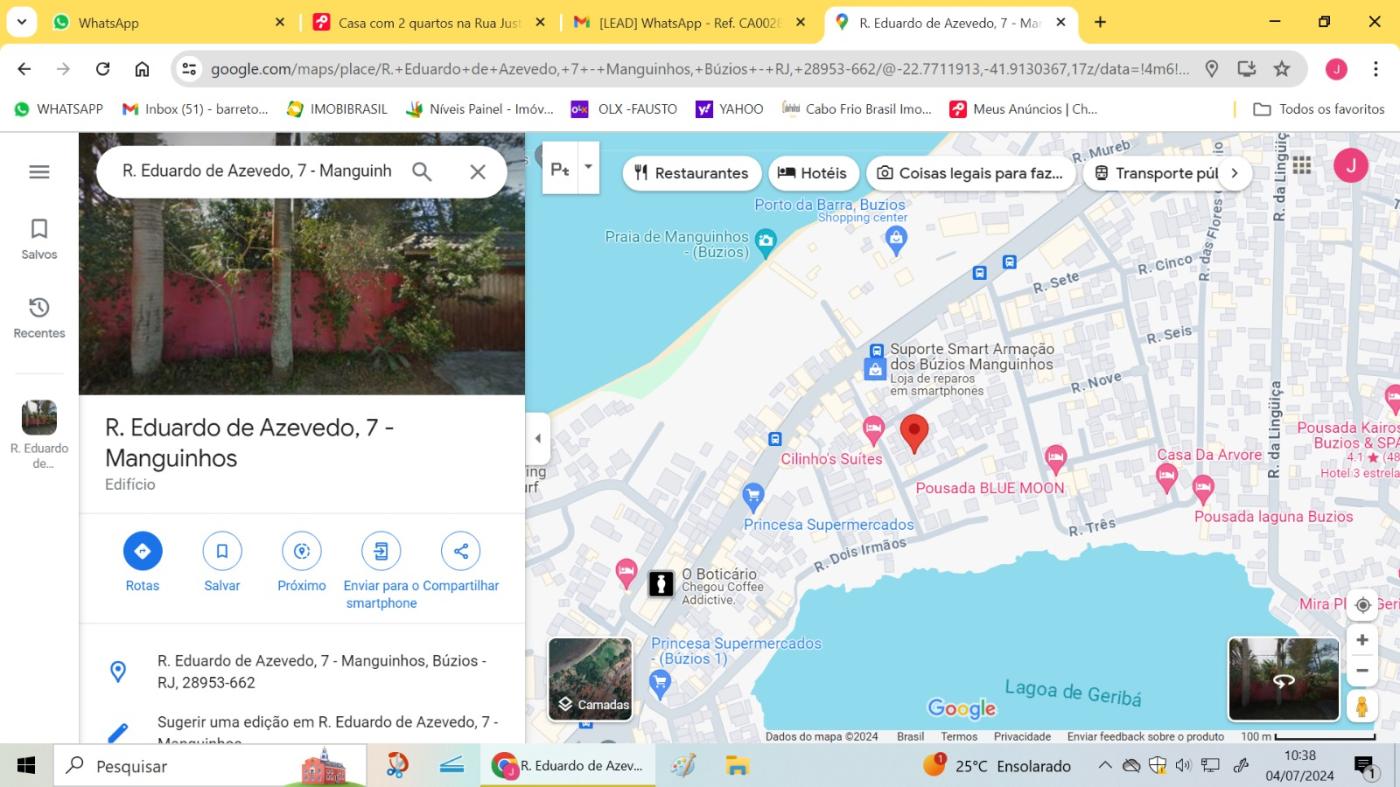Open Recentes history in sidebar
Viewport: 1400px width, 787px height.
point(39,318)
